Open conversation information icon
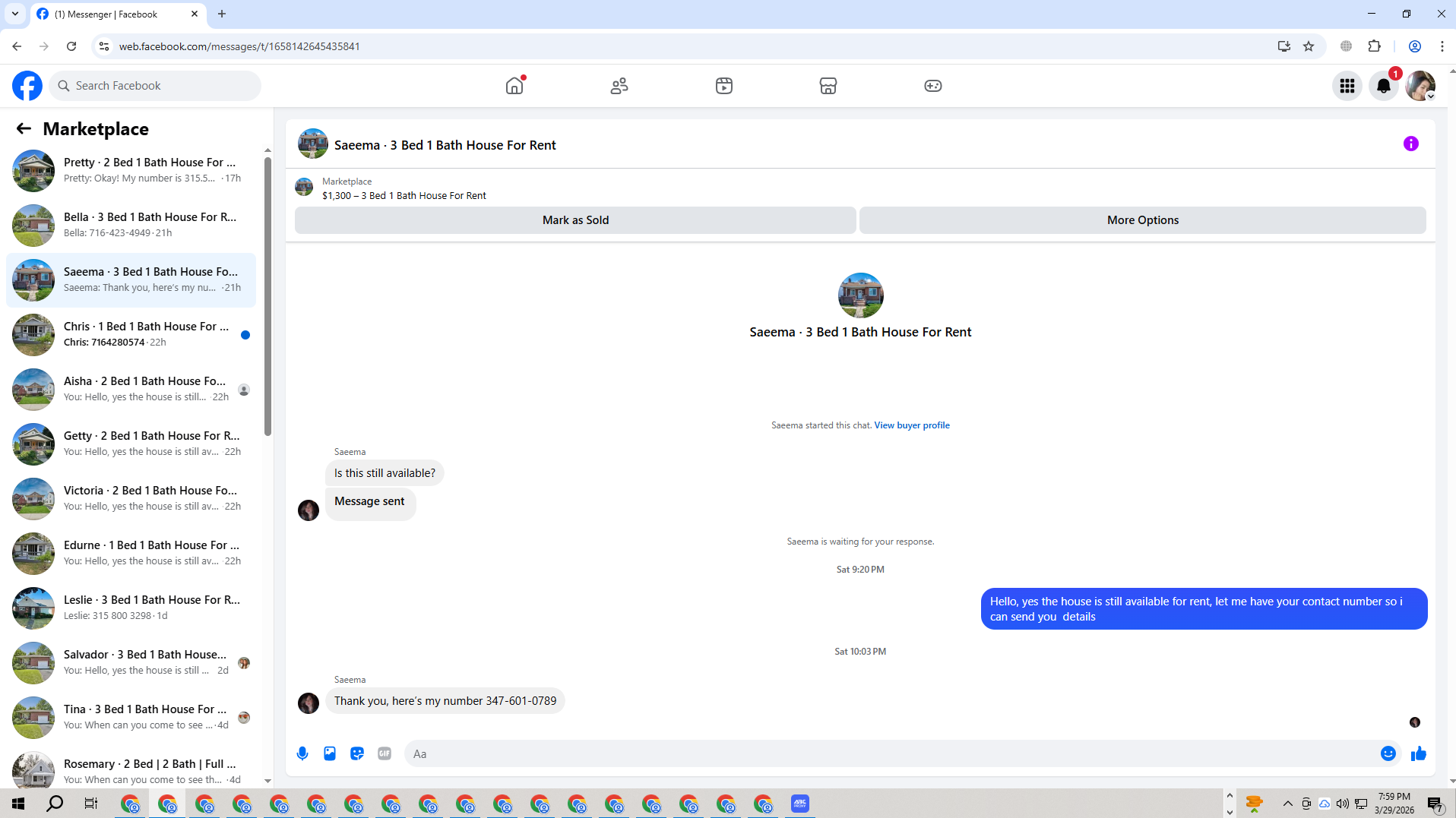The image size is (1456, 818). 1411,144
